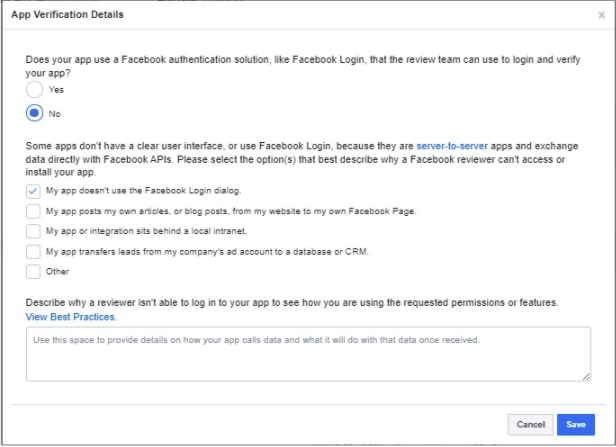Viewport: 616px width, 447px height.
Task: Uncheck 'My app doesn't use Facebook Login dialog'
Action: [33, 191]
